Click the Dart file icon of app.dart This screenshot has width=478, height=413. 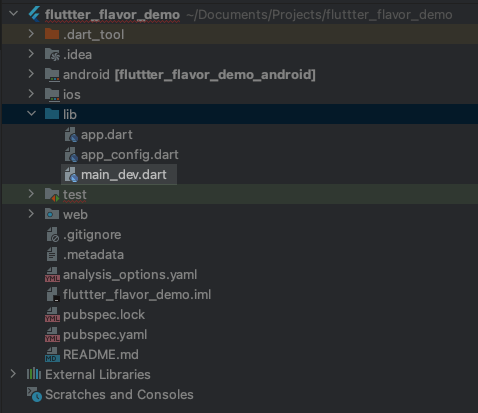(71, 135)
